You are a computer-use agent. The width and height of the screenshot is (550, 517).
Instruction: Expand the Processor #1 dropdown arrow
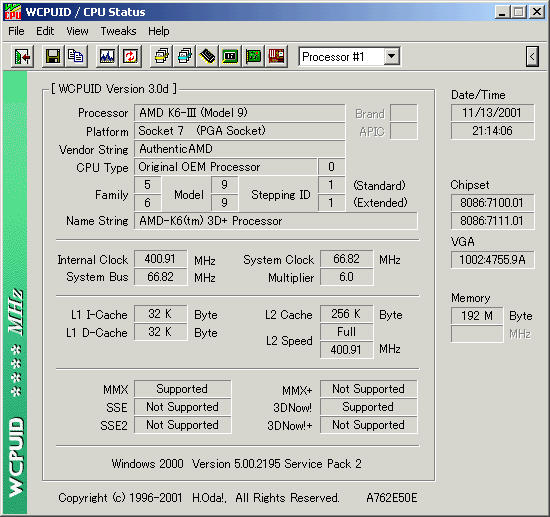point(391,56)
